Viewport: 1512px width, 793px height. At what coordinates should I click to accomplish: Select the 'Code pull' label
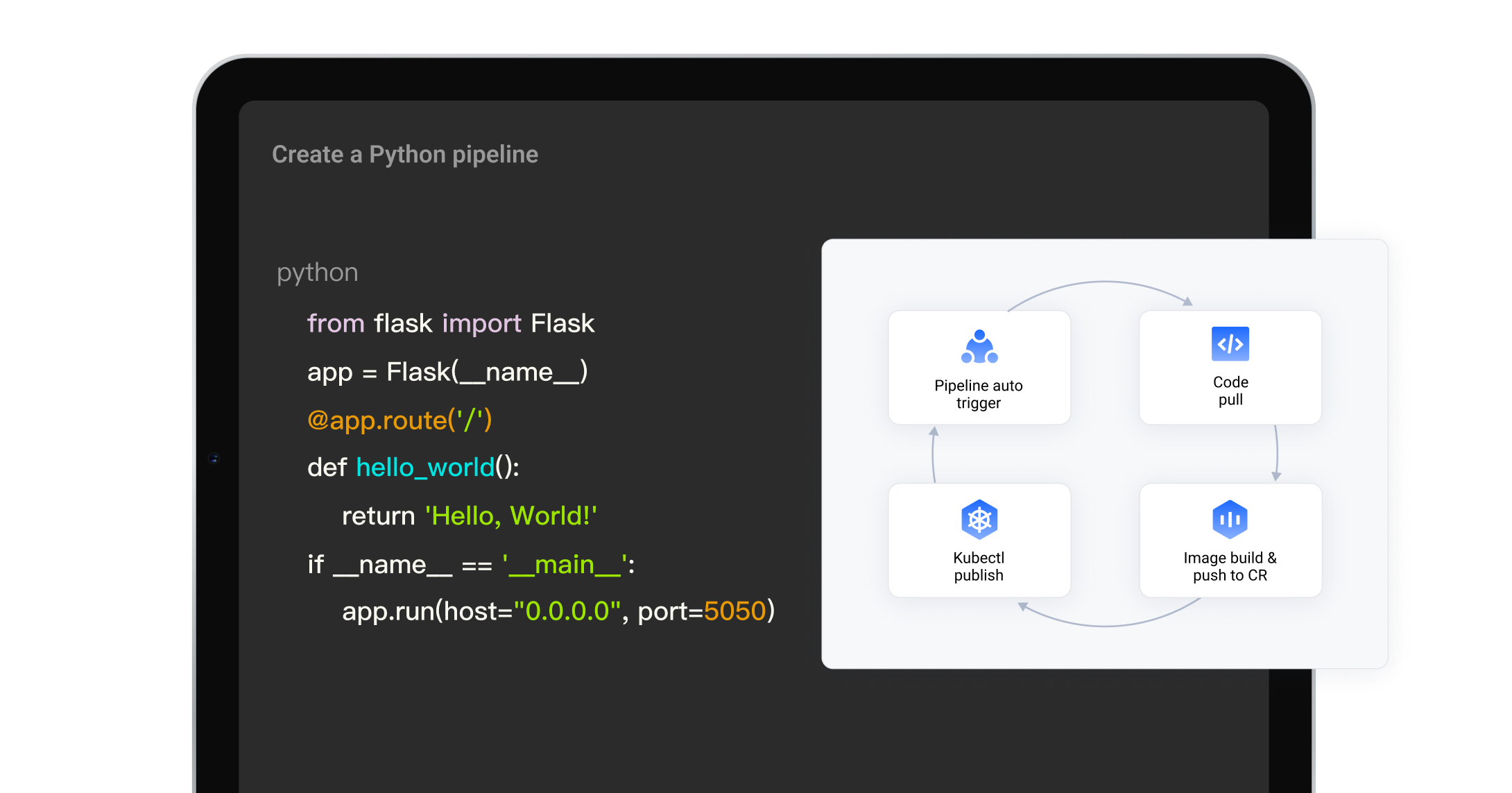[1230, 391]
